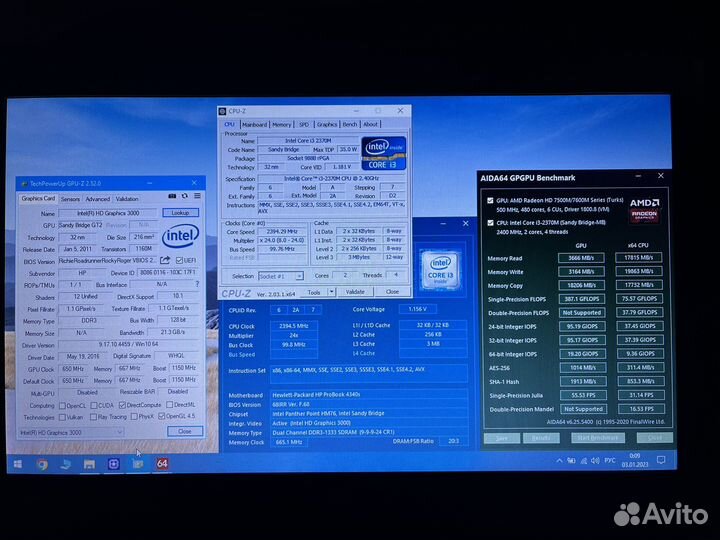Viewport: 720px width, 540px height.
Task: Click the Memory Read GPU result 5666 MB/s
Action: click(581, 258)
